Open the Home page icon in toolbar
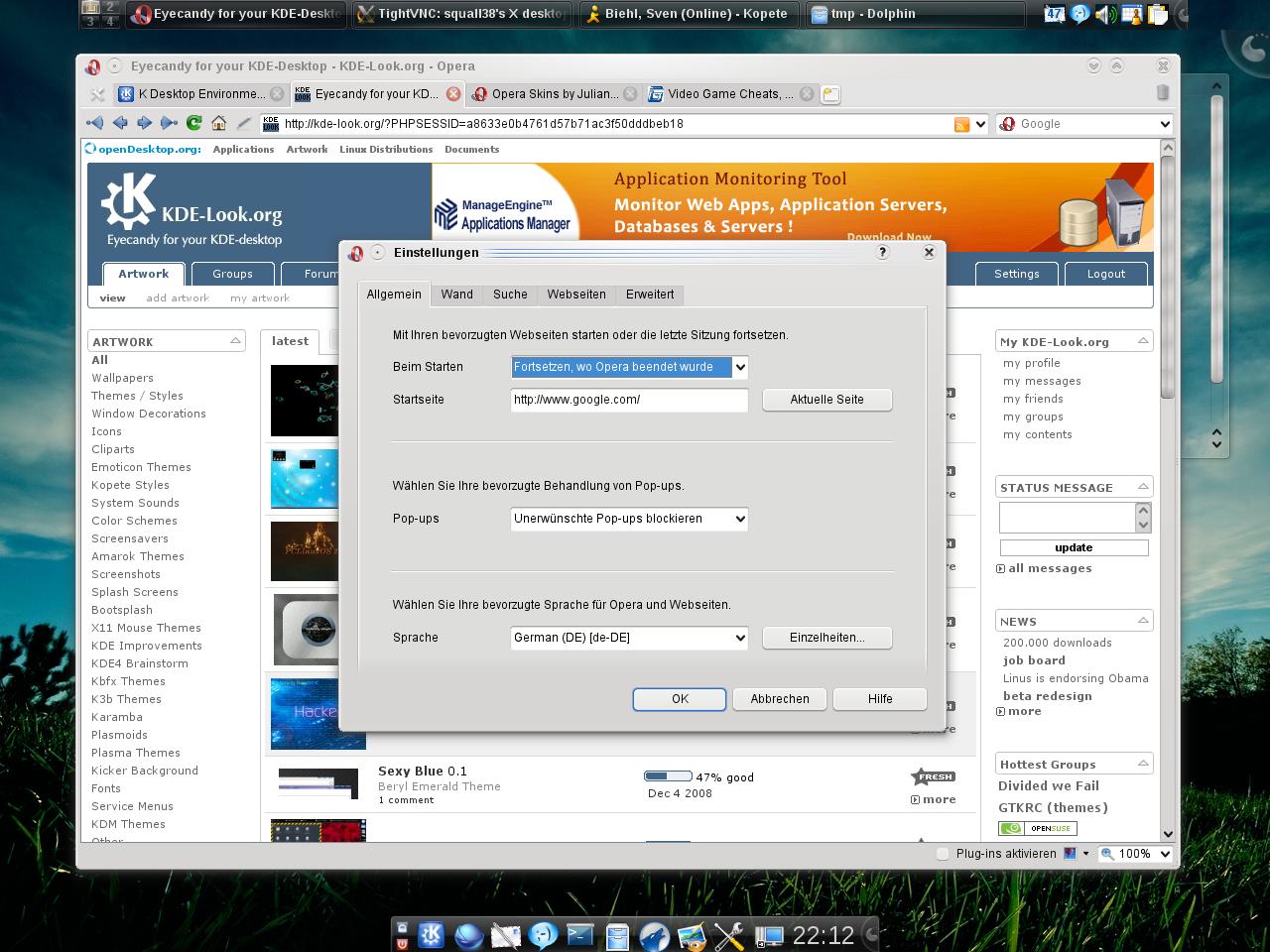This screenshot has width=1270, height=952. 218,123
